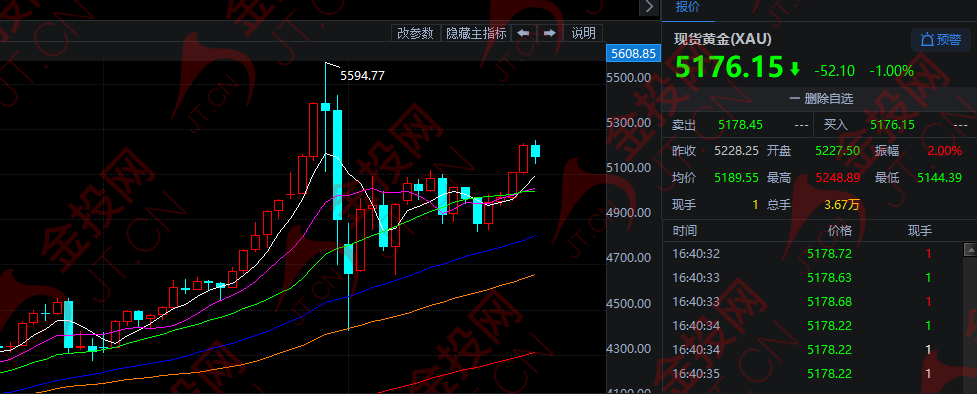Click the left arrow chart navigation button
Image resolution: width=977 pixels, height=394 pixels.
[523, 33]
